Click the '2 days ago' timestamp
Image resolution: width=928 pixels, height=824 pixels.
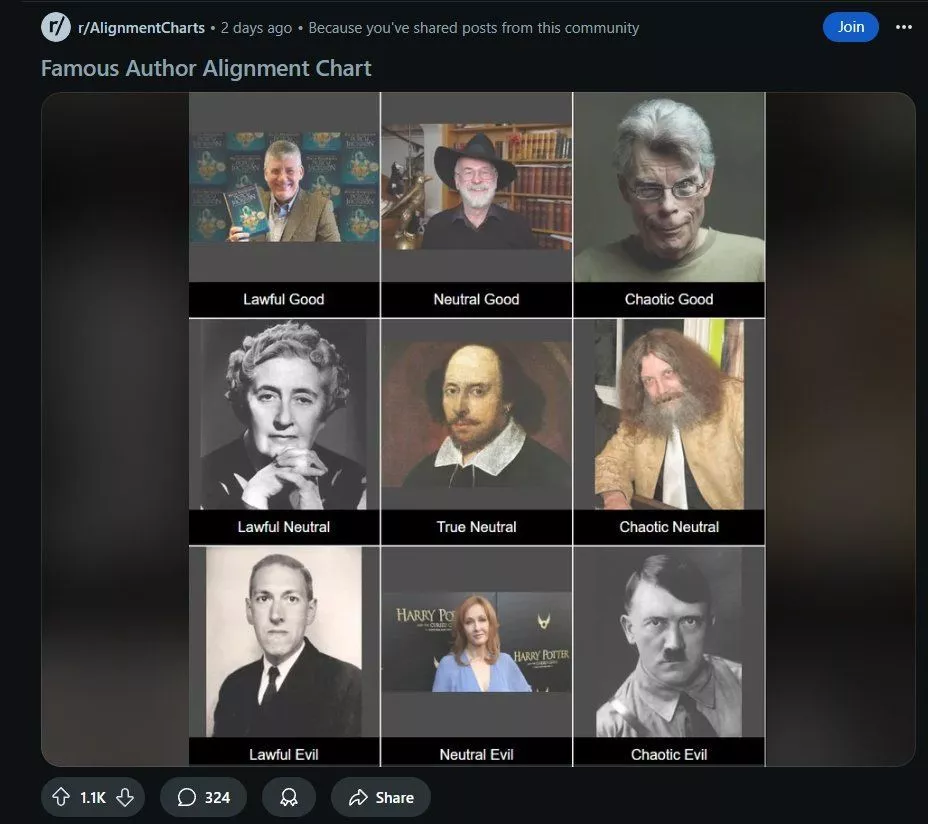click(256, 28)
